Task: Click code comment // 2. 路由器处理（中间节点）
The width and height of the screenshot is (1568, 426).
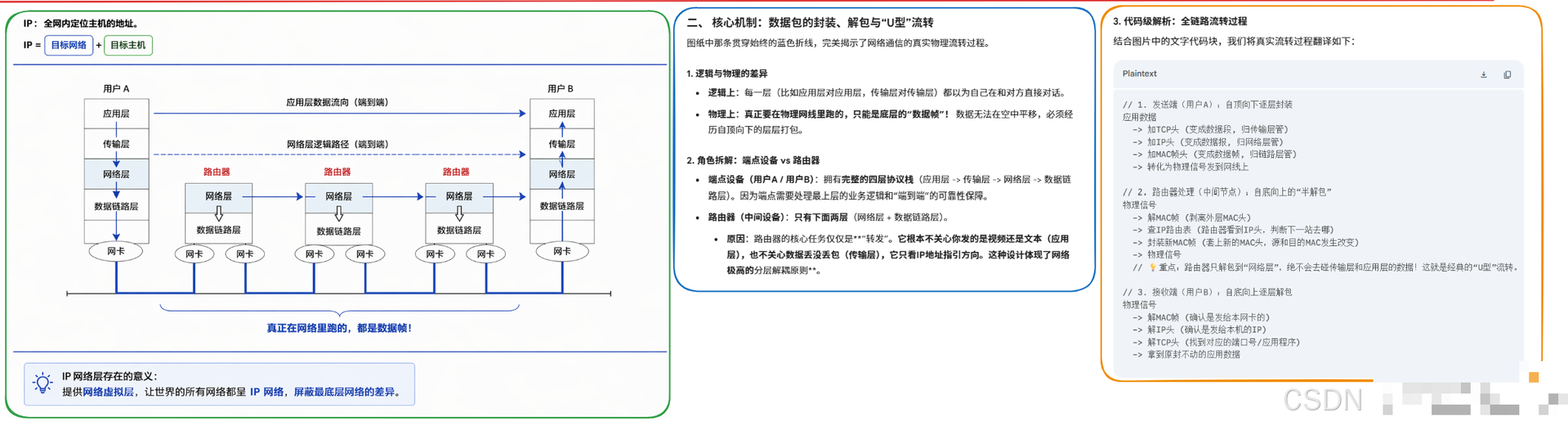Action: coord(1227,192)
